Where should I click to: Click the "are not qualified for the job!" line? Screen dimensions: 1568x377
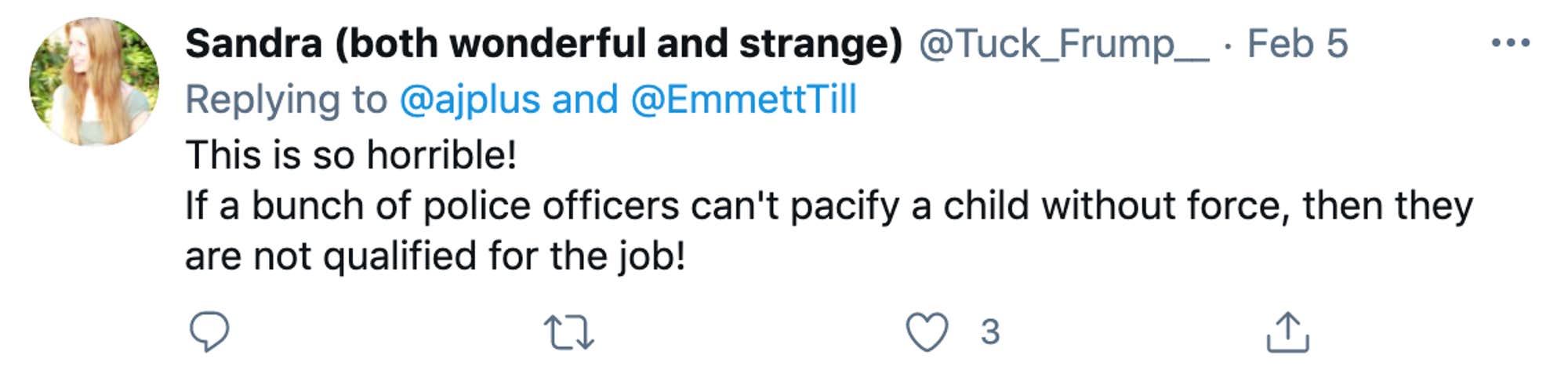click(435, 256)
